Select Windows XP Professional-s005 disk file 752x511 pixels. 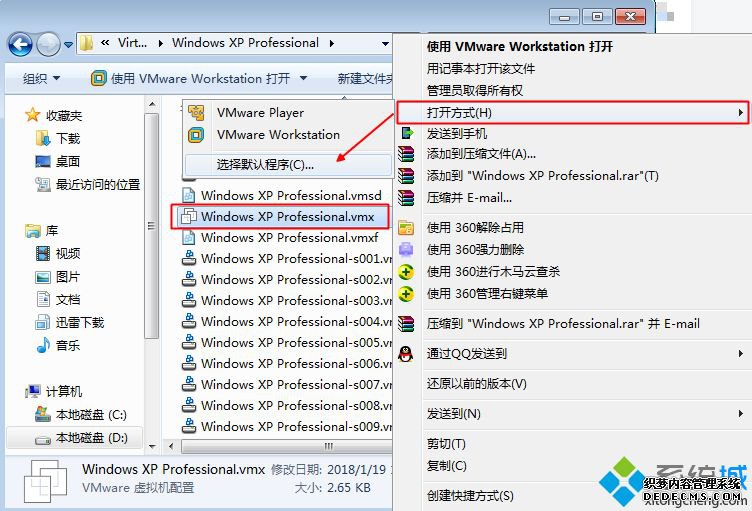(287, 343)
